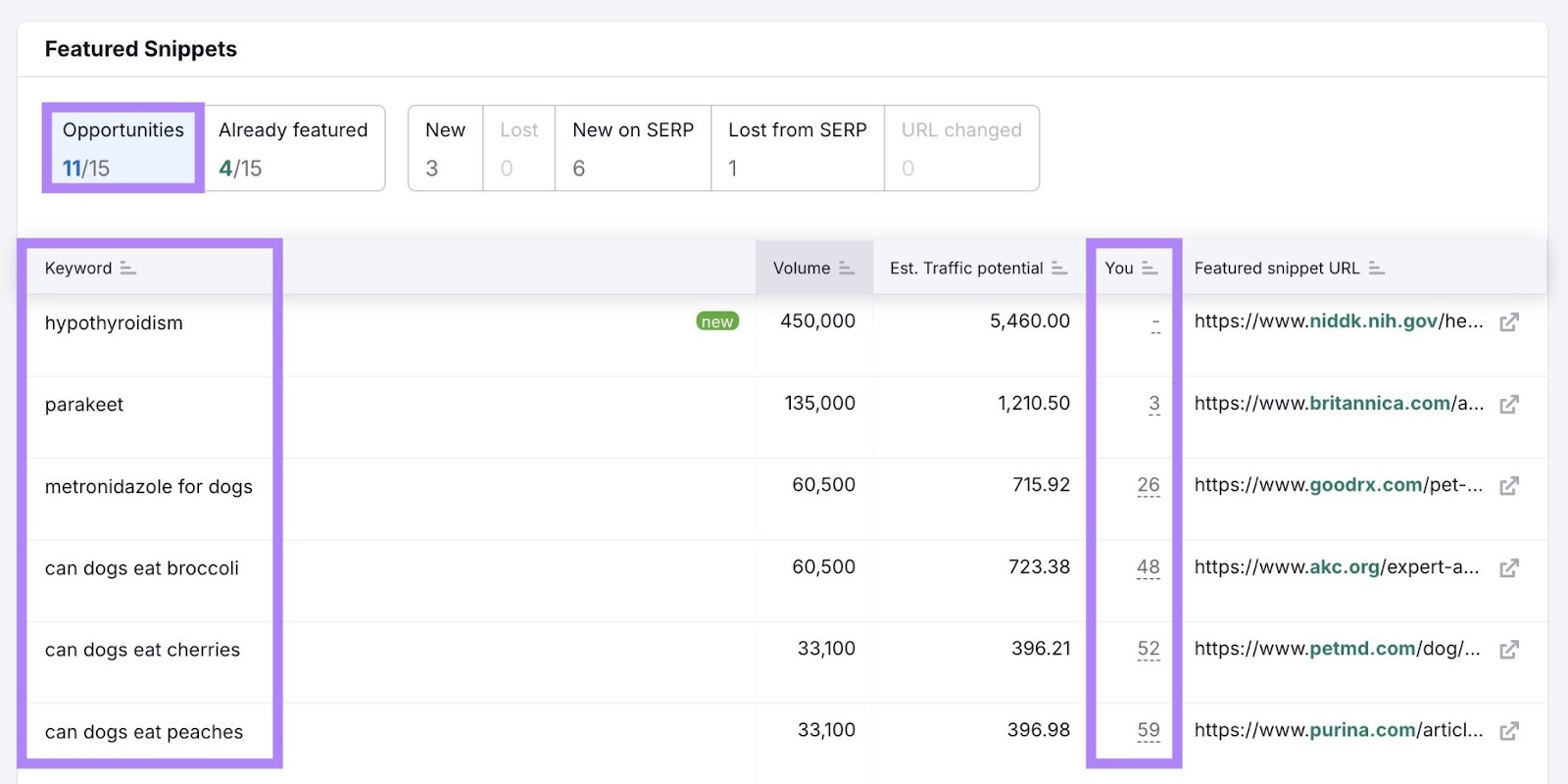Filter by New on SERP

pos(632,148)
